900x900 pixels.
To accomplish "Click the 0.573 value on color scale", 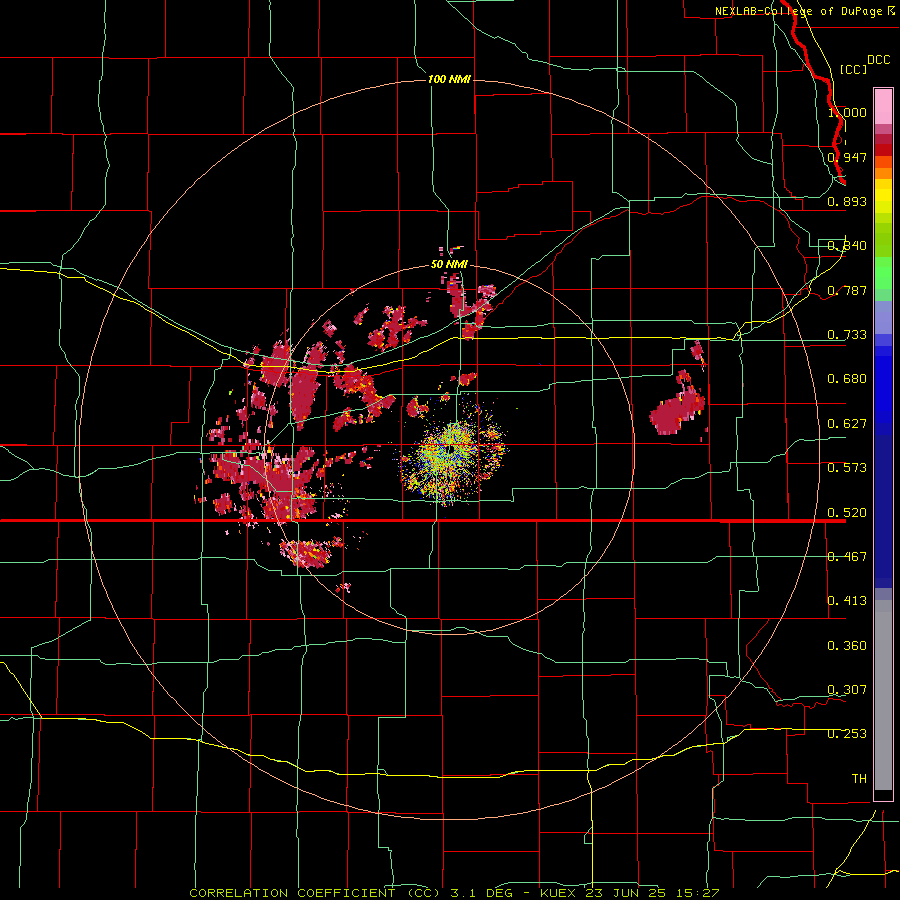I will (x=847, y=468).
